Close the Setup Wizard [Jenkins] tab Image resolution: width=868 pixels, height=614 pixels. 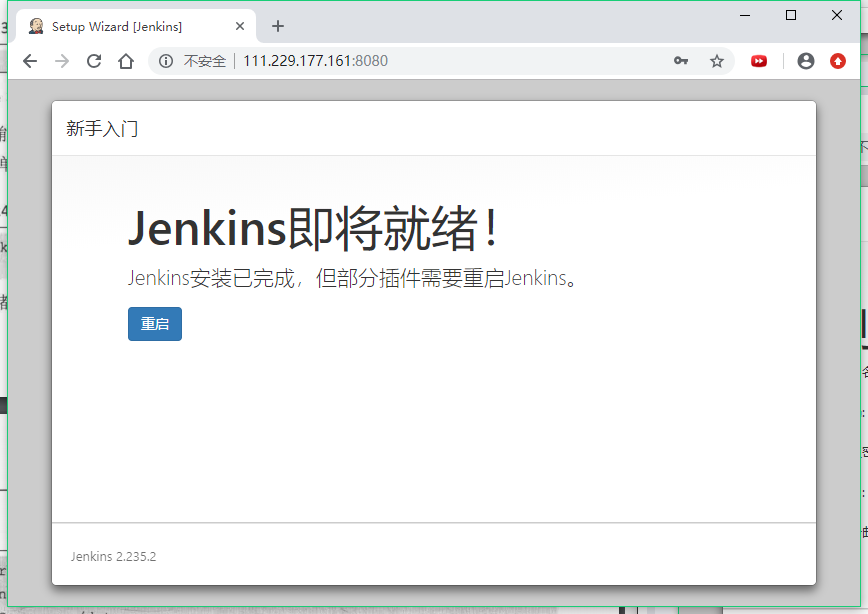tap(240, 26)
